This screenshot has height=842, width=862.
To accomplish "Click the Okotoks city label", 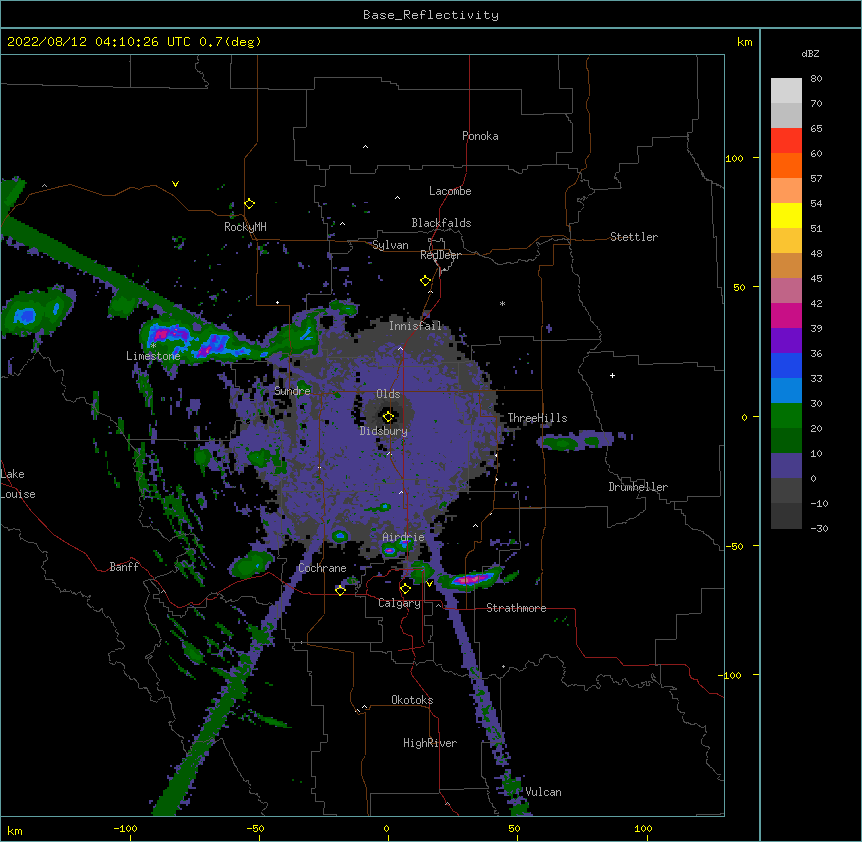I will (x=412, y=700).
